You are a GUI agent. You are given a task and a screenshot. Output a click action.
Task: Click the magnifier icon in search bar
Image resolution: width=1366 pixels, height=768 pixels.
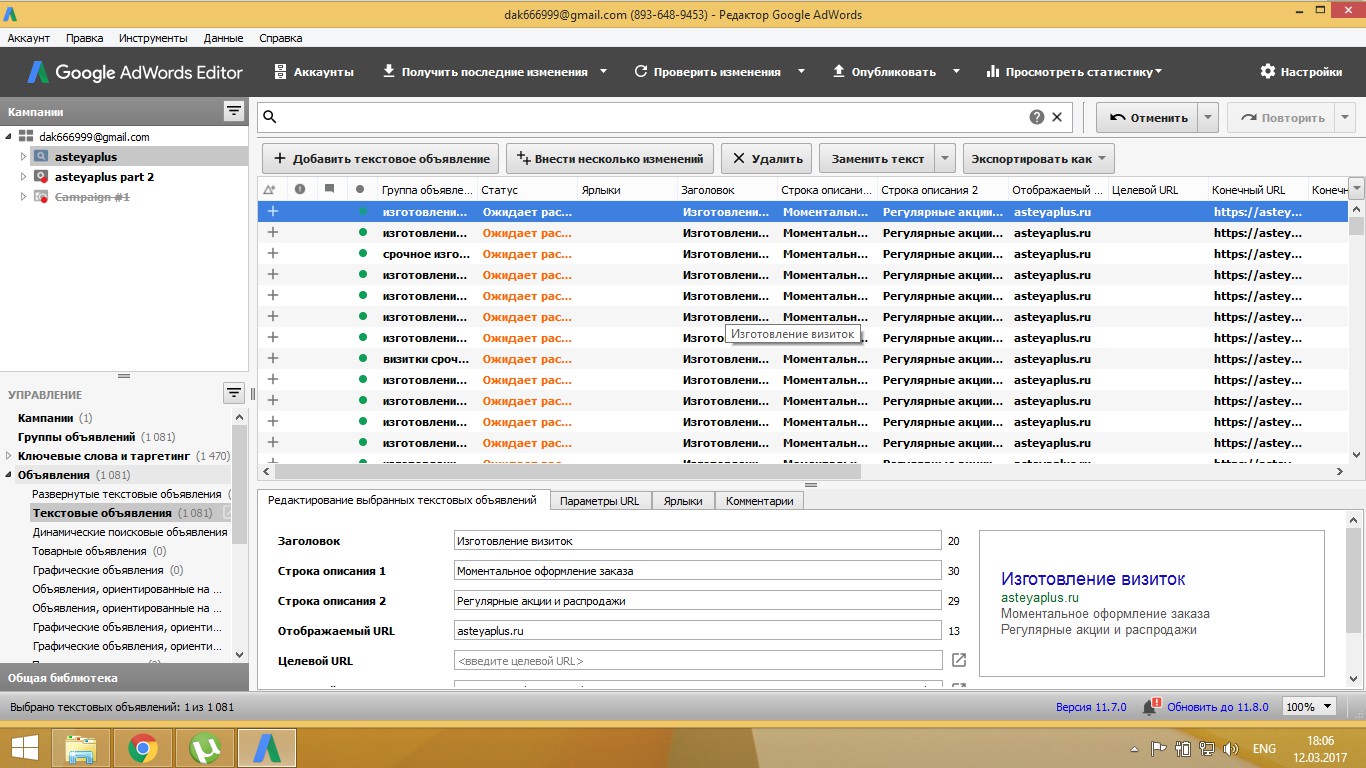[x=270, y=117]
